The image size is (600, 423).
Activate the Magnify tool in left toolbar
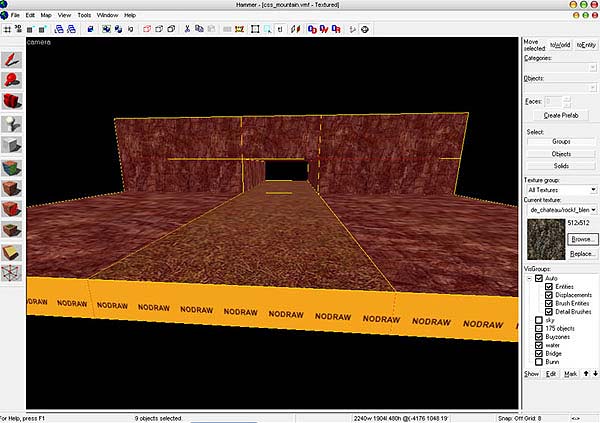point(12,78)
